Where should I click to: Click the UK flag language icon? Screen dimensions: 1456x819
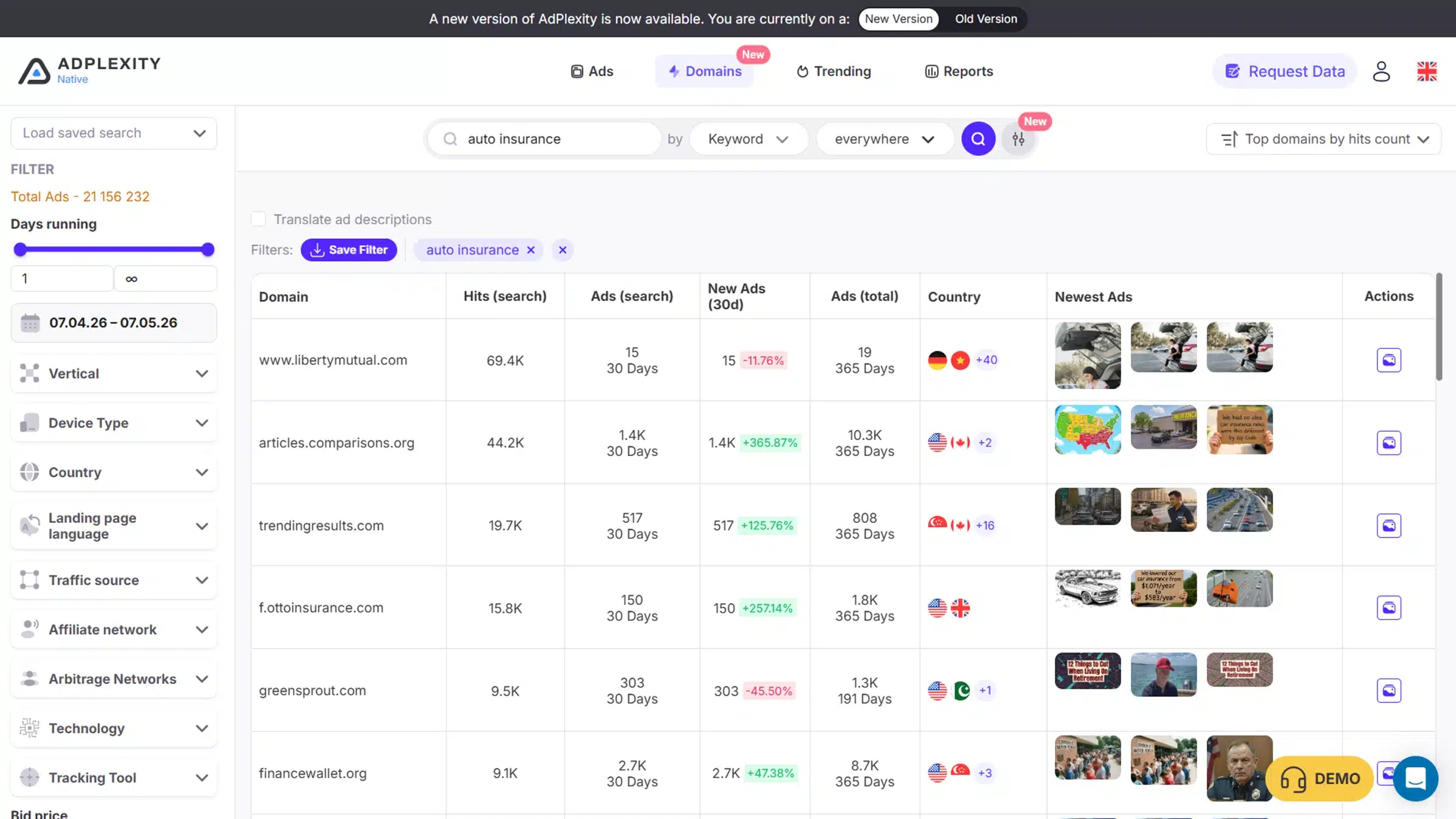click(1427, 71)
